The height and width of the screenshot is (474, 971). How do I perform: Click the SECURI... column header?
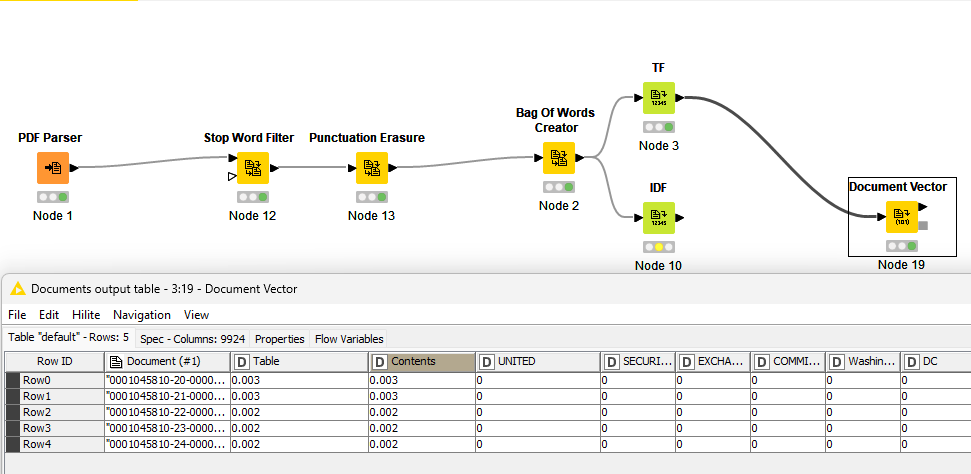[638, 361]
